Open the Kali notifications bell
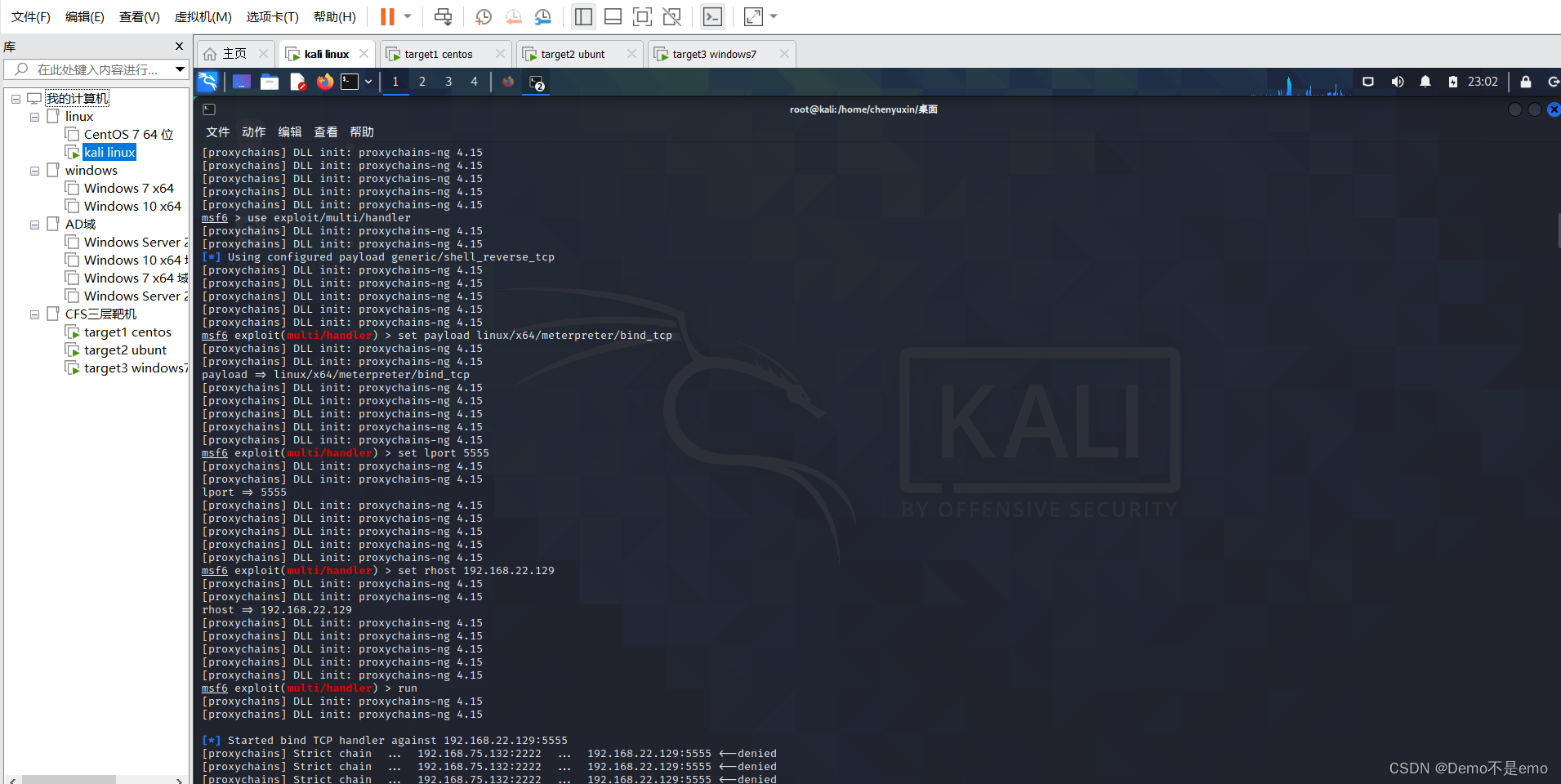 [1425, 82]
